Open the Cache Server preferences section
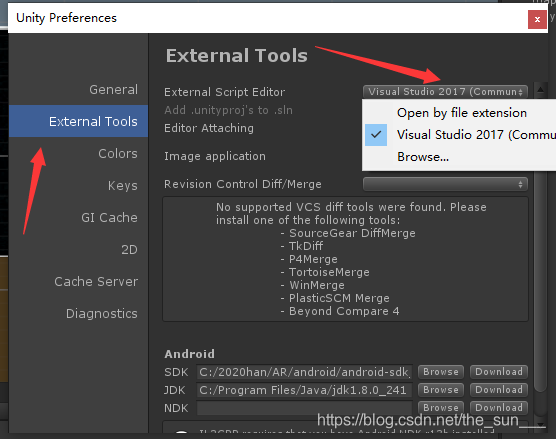This screenshot has height=439, width=556. pos(96,282)
